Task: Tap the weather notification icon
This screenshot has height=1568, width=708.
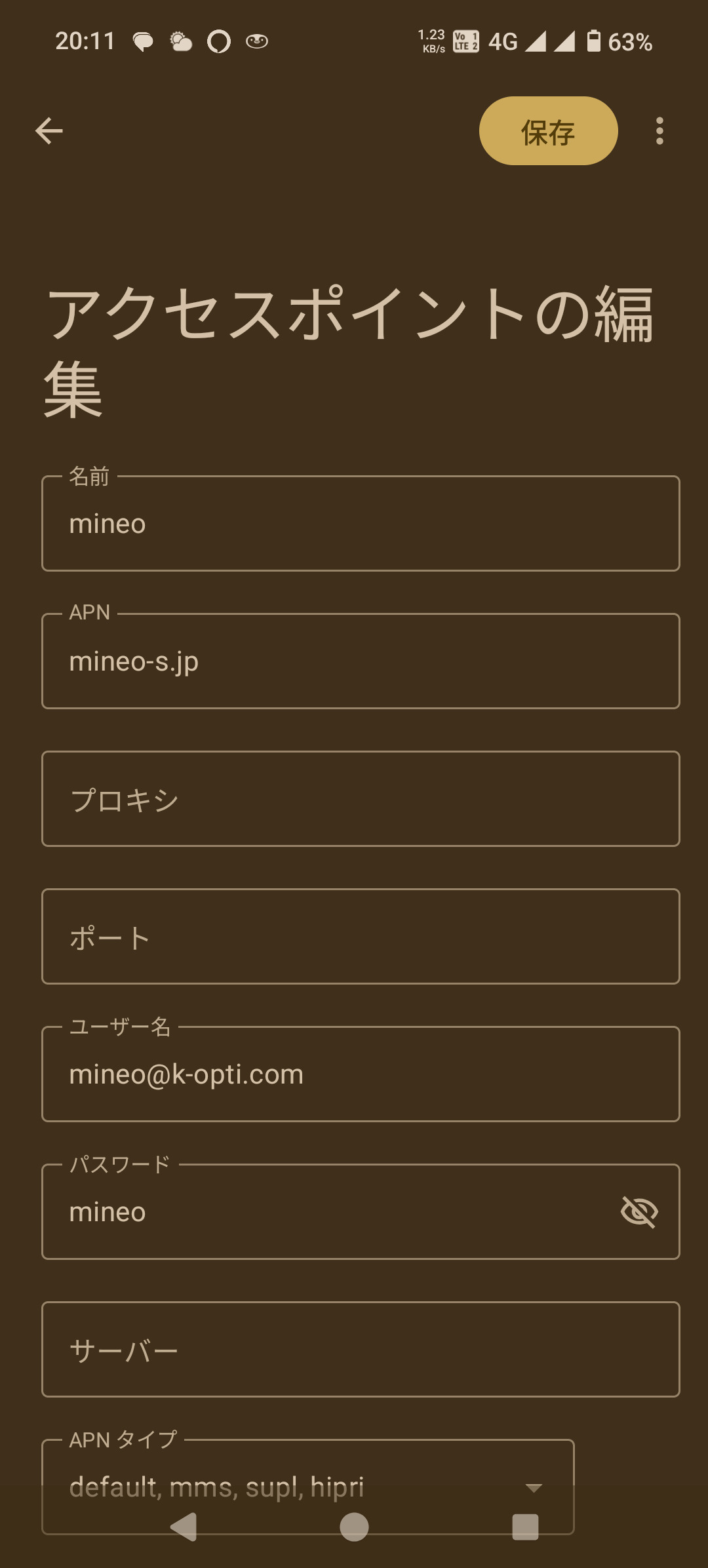Action: click(x=181, y=42)
